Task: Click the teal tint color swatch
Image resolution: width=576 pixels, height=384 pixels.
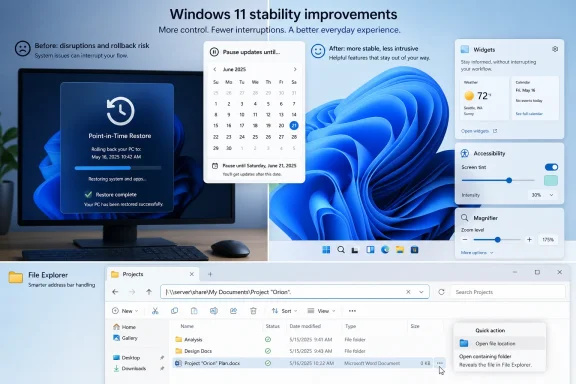Action: coord(551,180)
